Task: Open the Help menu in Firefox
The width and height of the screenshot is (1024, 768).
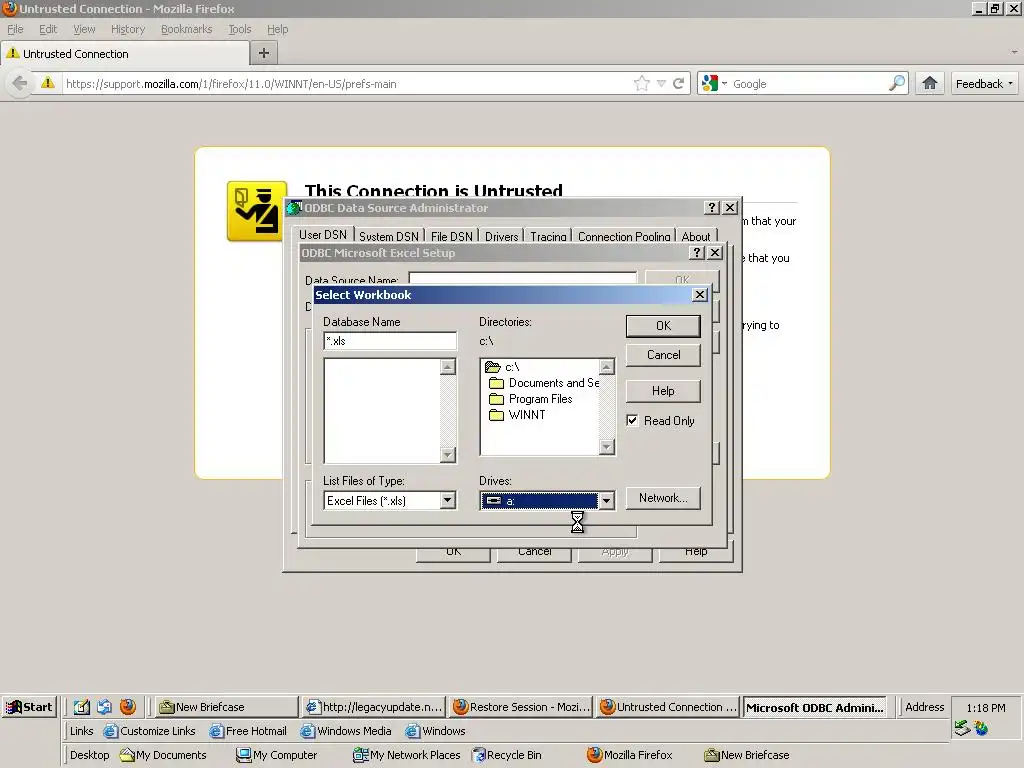Action: (x=277, y=29)
